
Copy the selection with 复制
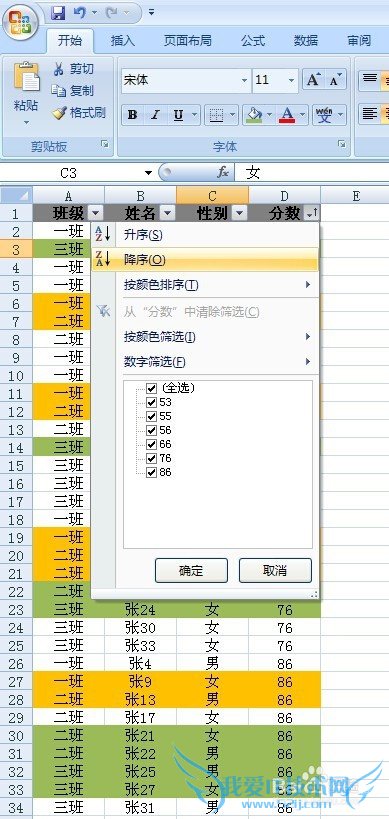74,91
